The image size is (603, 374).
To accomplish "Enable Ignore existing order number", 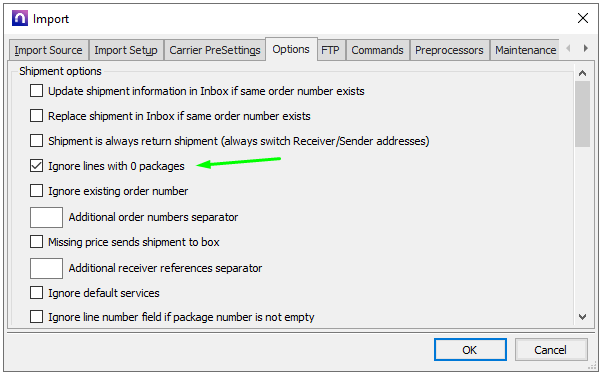I will click(37, 191).
